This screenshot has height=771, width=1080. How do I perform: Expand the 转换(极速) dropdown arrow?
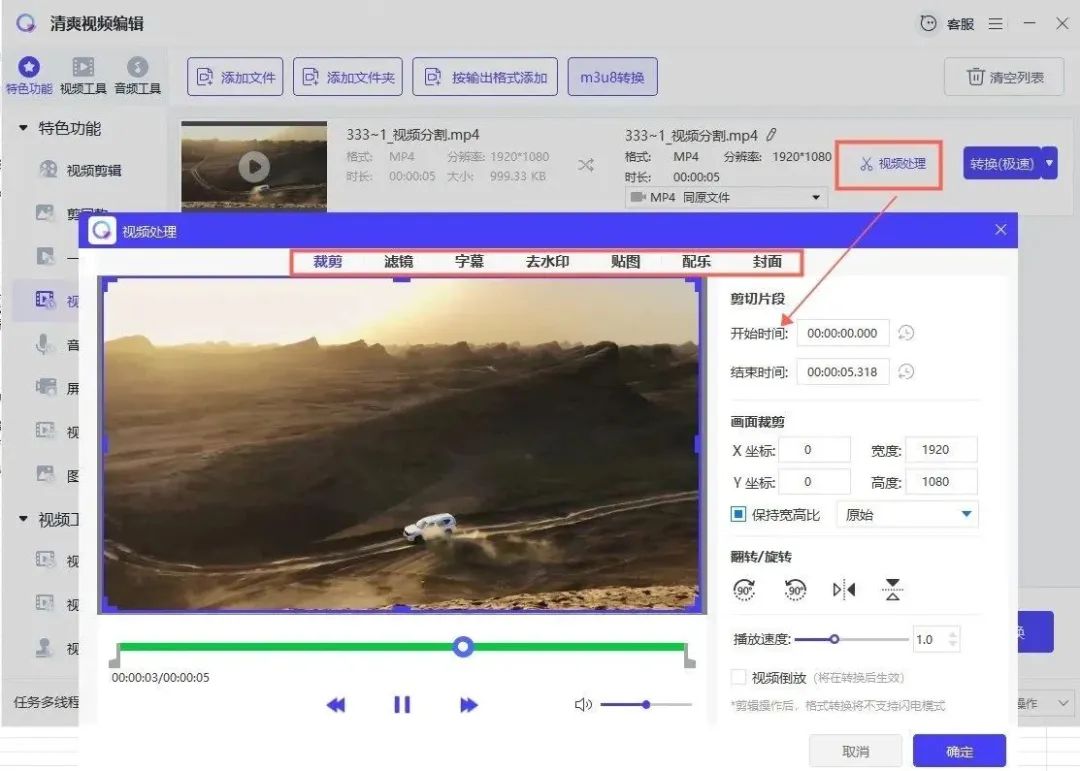coord(1049,163)
